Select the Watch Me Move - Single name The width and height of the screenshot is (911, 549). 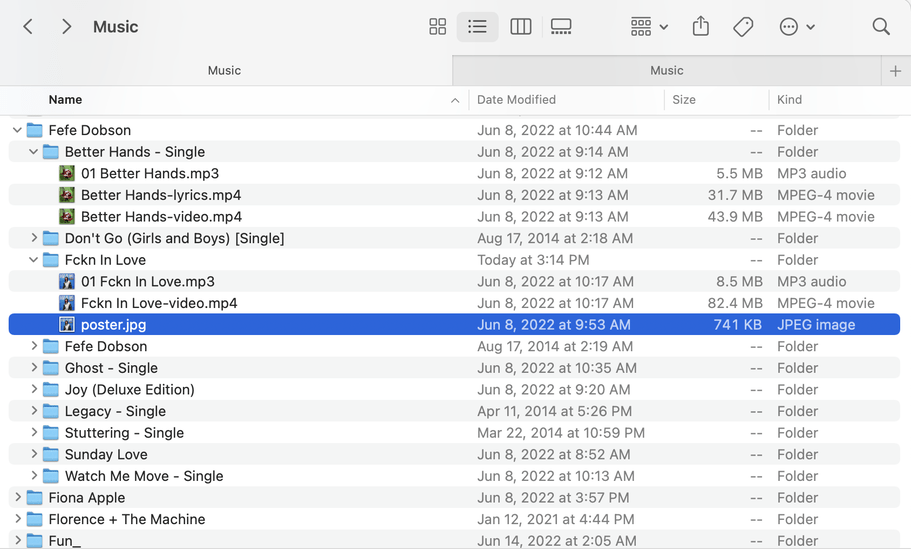(x=144, y=476)
